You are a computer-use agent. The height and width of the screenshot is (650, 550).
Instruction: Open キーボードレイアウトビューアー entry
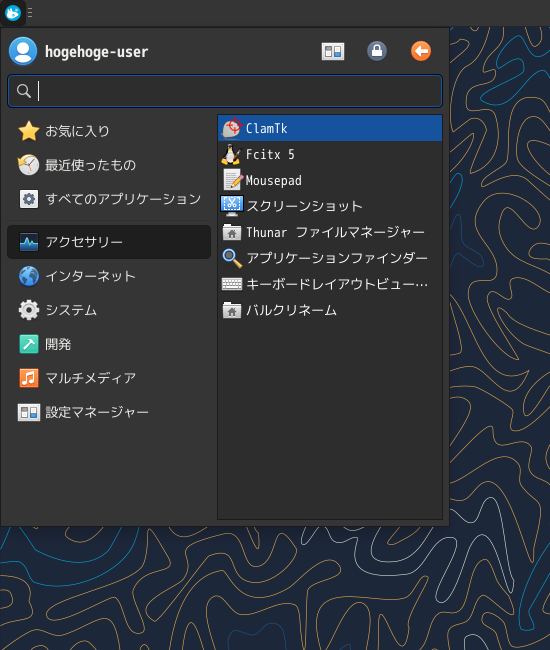[330, 284]
